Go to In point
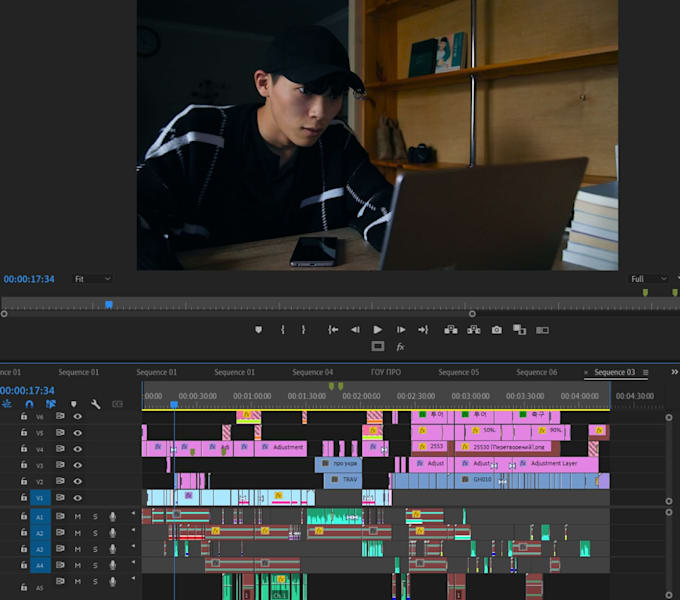The image size is (680, 600). pyautogui.click(x=333, y=330)
